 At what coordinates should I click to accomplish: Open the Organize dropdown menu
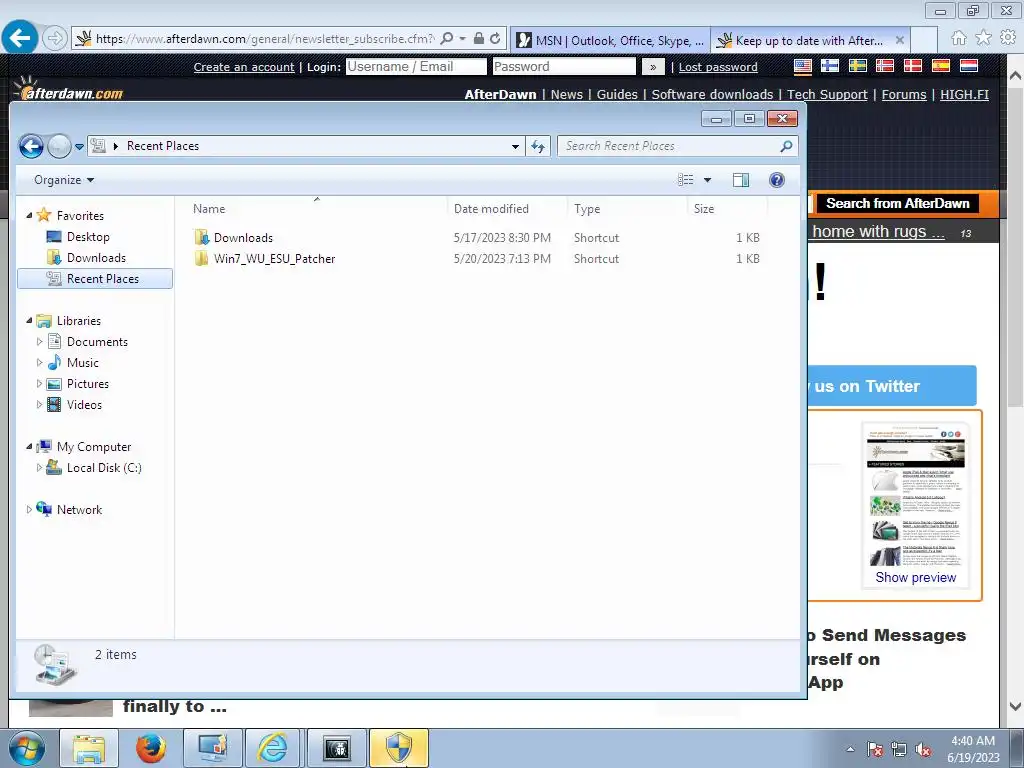tap(64, 180)
